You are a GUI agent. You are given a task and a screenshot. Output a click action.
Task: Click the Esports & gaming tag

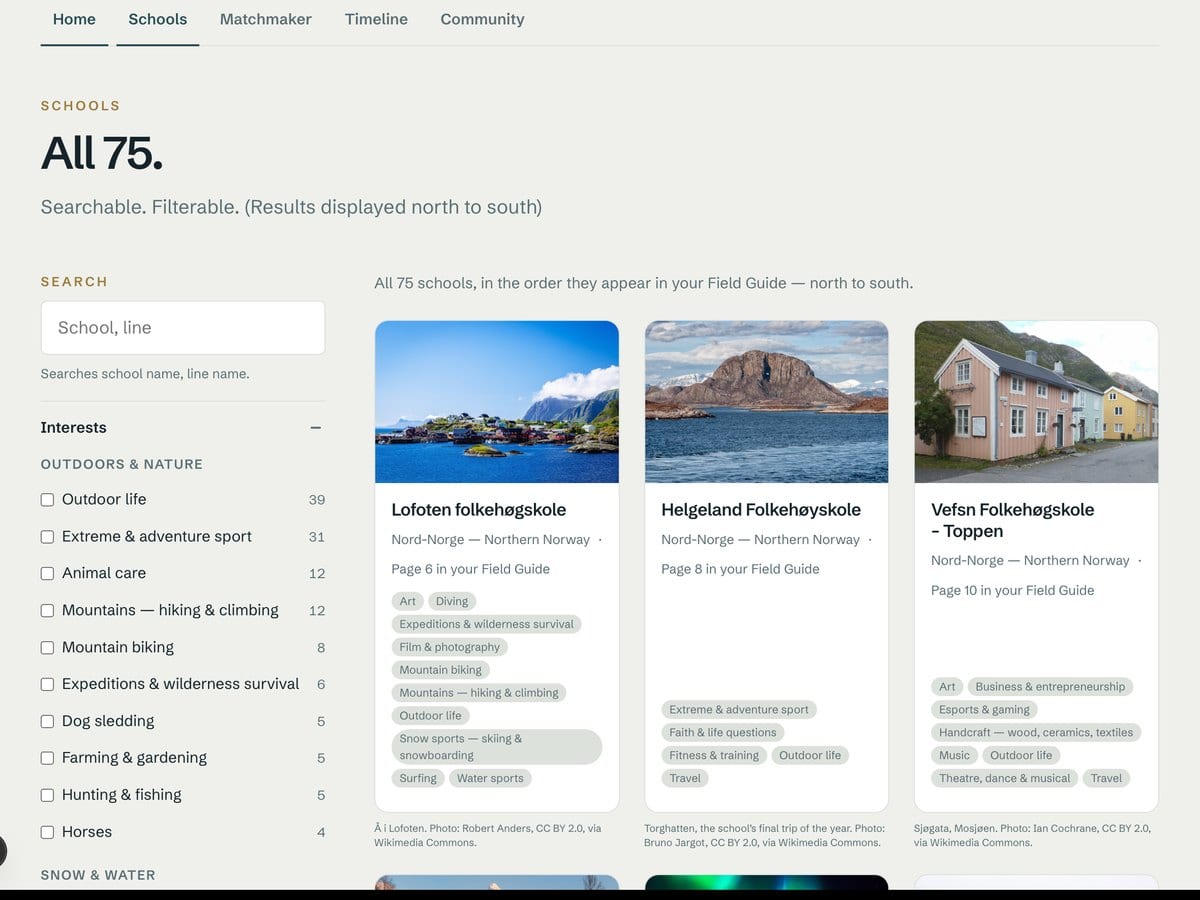click(984, 709)
